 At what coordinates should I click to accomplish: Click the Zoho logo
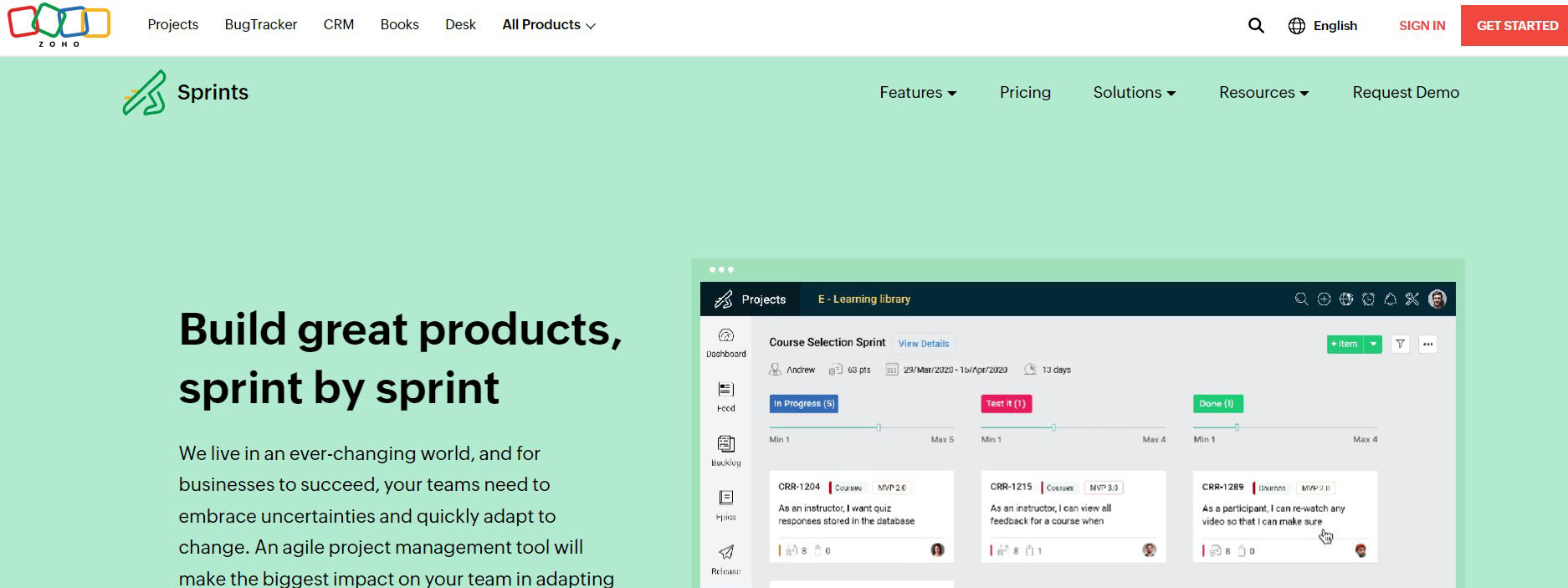[x=59, y=25]
